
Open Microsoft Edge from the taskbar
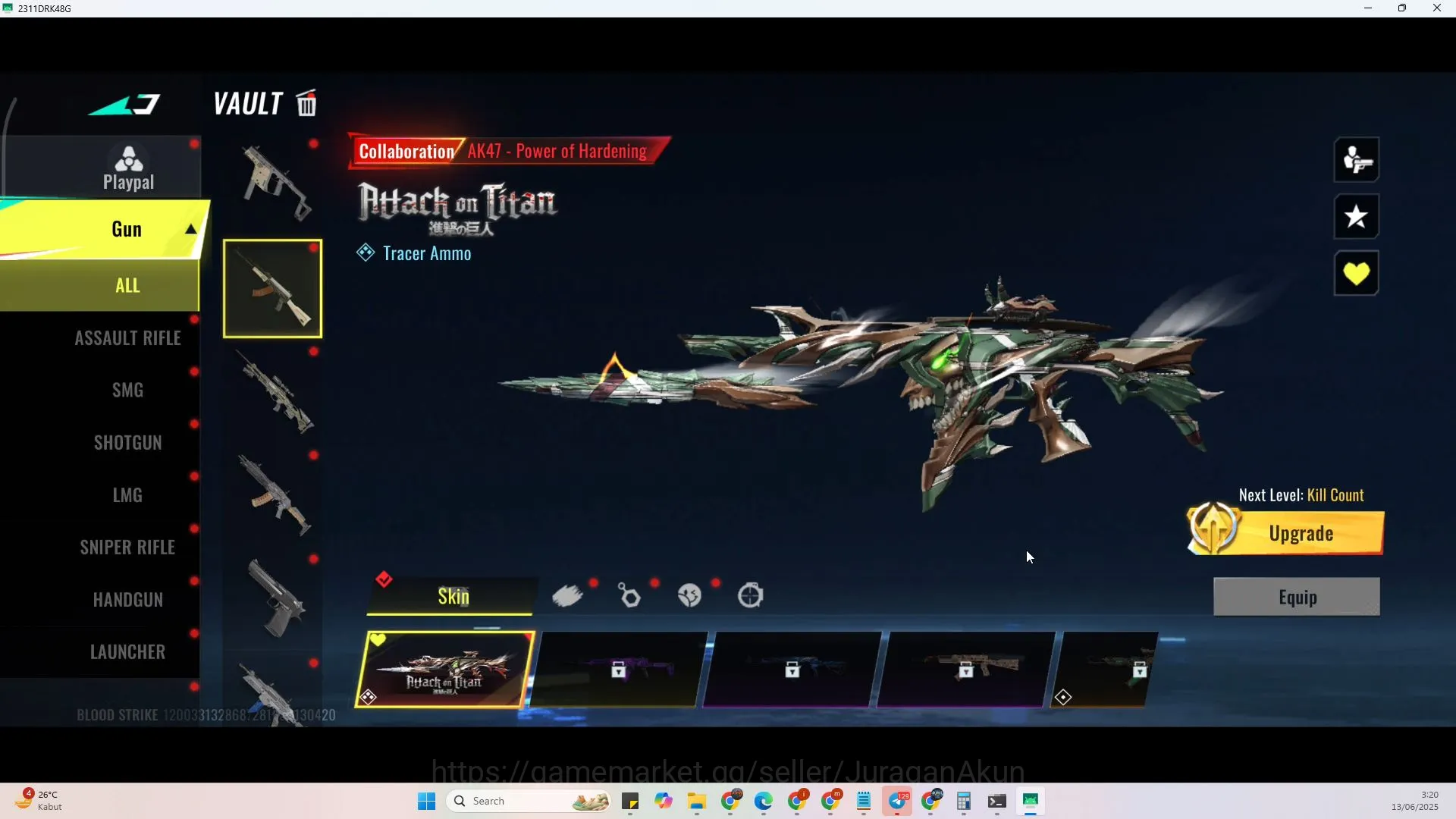pyautogui.click(x=763, y=801)
